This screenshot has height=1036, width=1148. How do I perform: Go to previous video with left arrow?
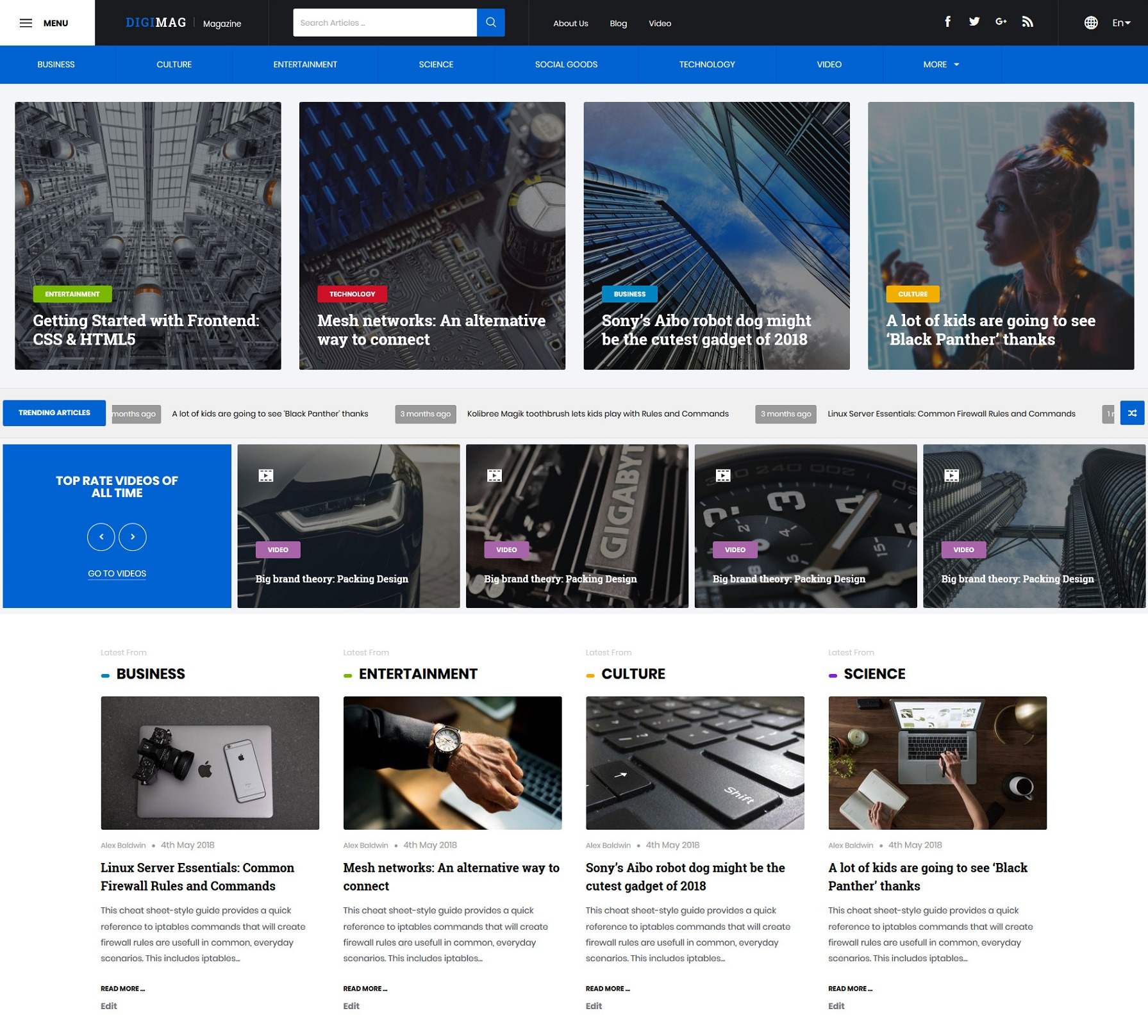[101, 537]
